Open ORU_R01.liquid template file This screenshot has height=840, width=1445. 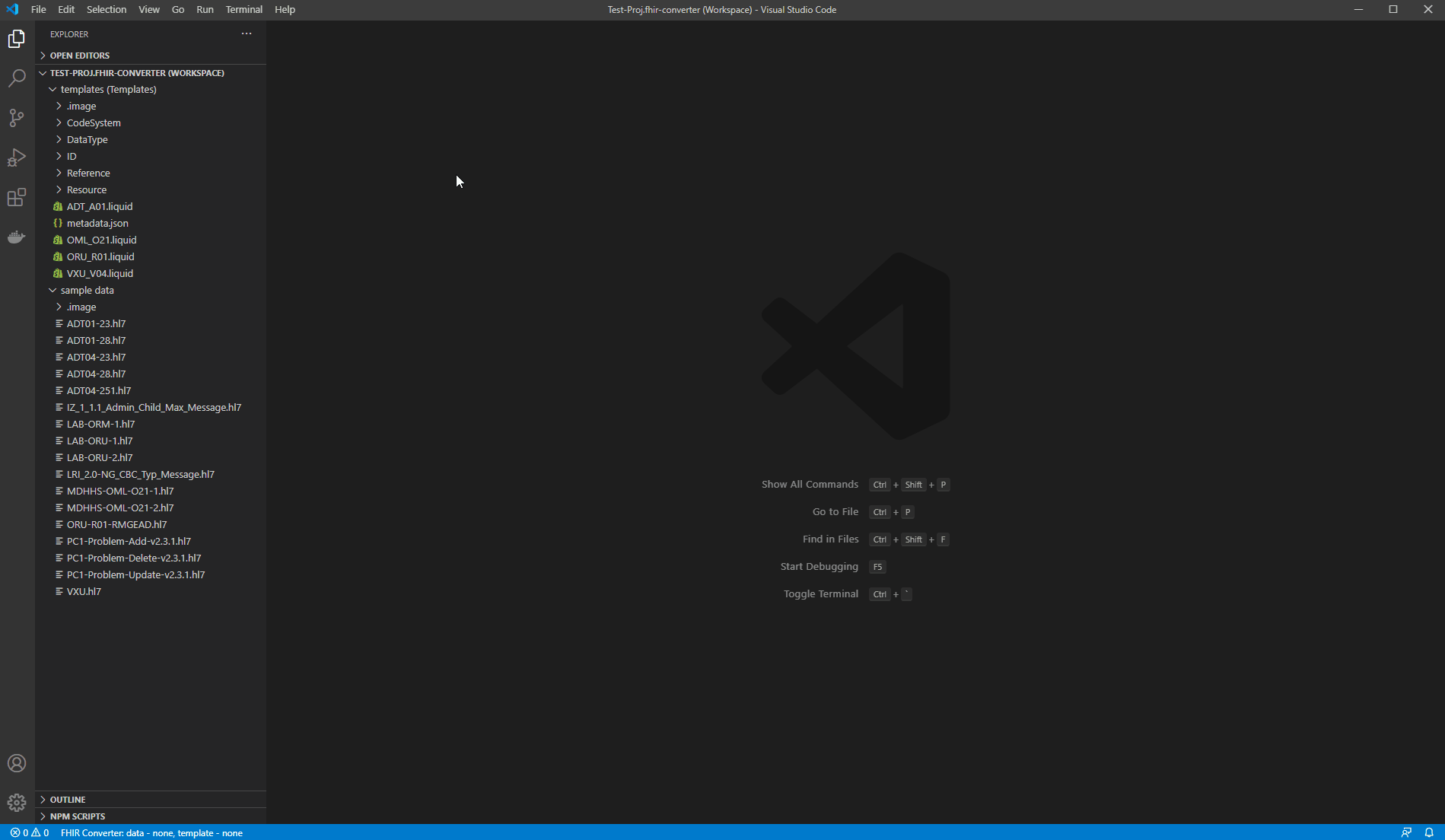[x=151, y=256]
